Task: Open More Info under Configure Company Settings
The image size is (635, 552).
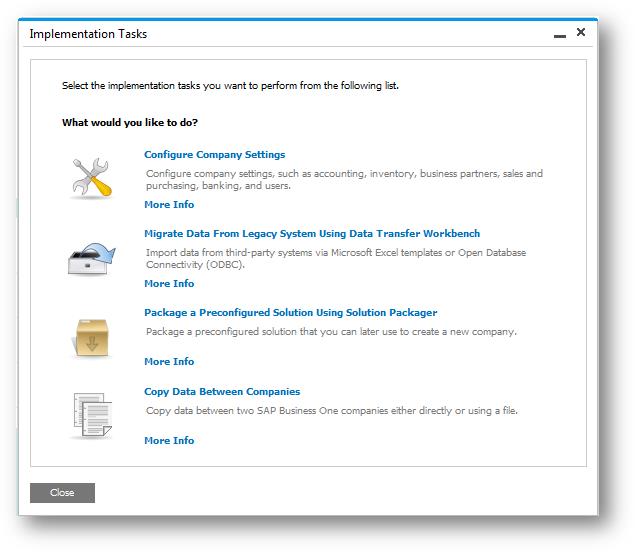Action: tap(169, 205)
